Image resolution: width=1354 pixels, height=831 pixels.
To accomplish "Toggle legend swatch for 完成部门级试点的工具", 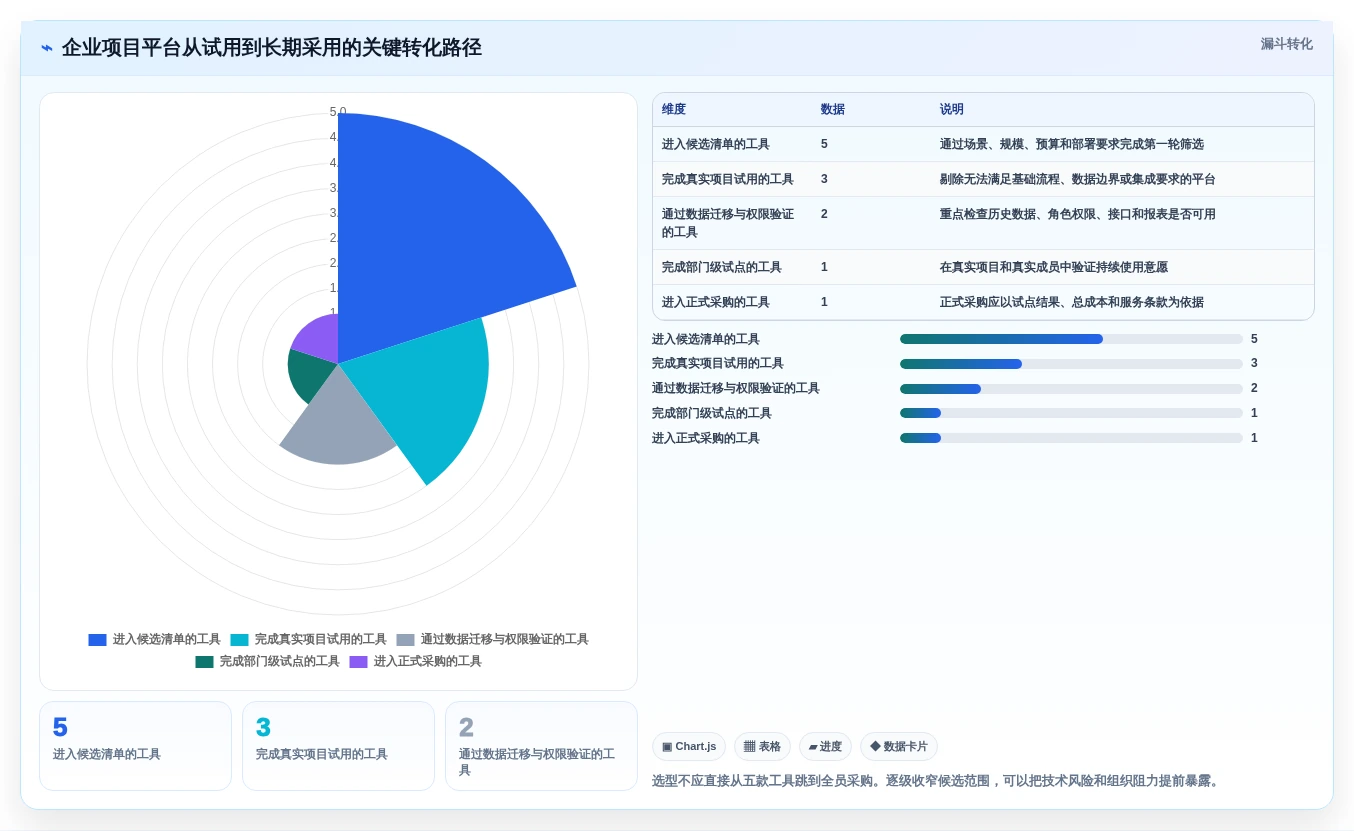I will (204, 662).
